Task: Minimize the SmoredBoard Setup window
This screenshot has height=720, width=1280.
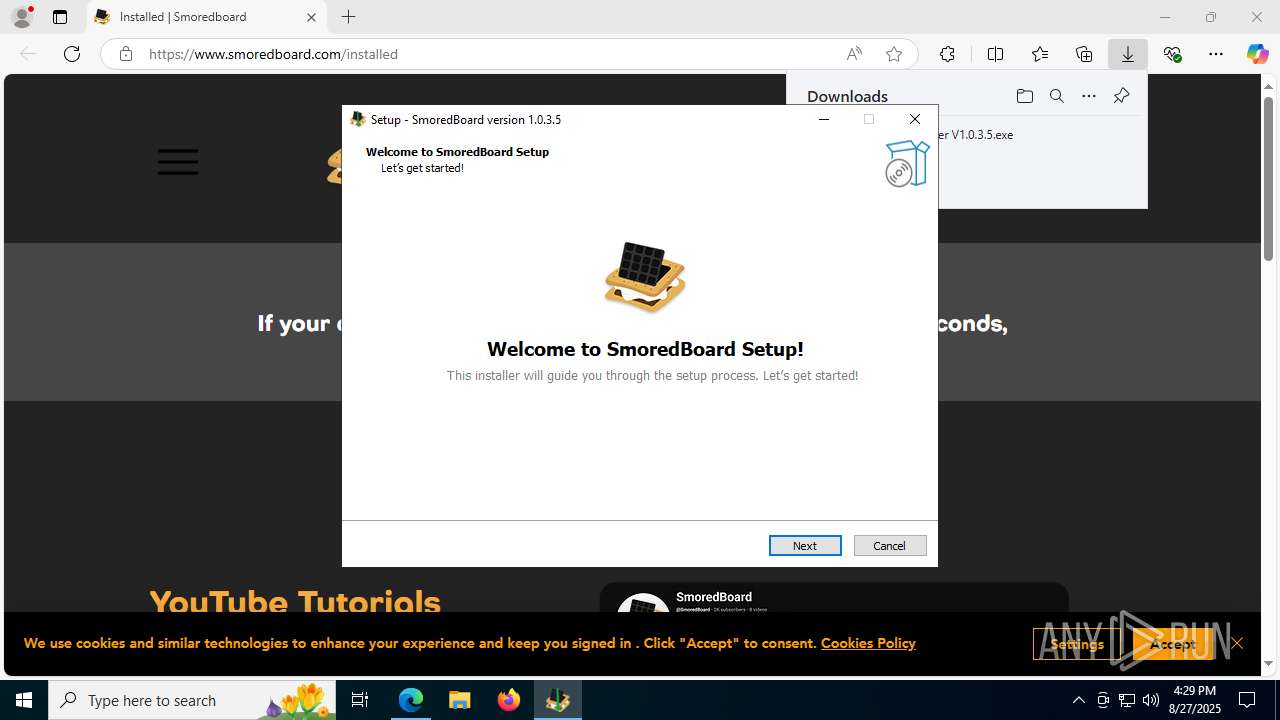Action: point(824,119)
